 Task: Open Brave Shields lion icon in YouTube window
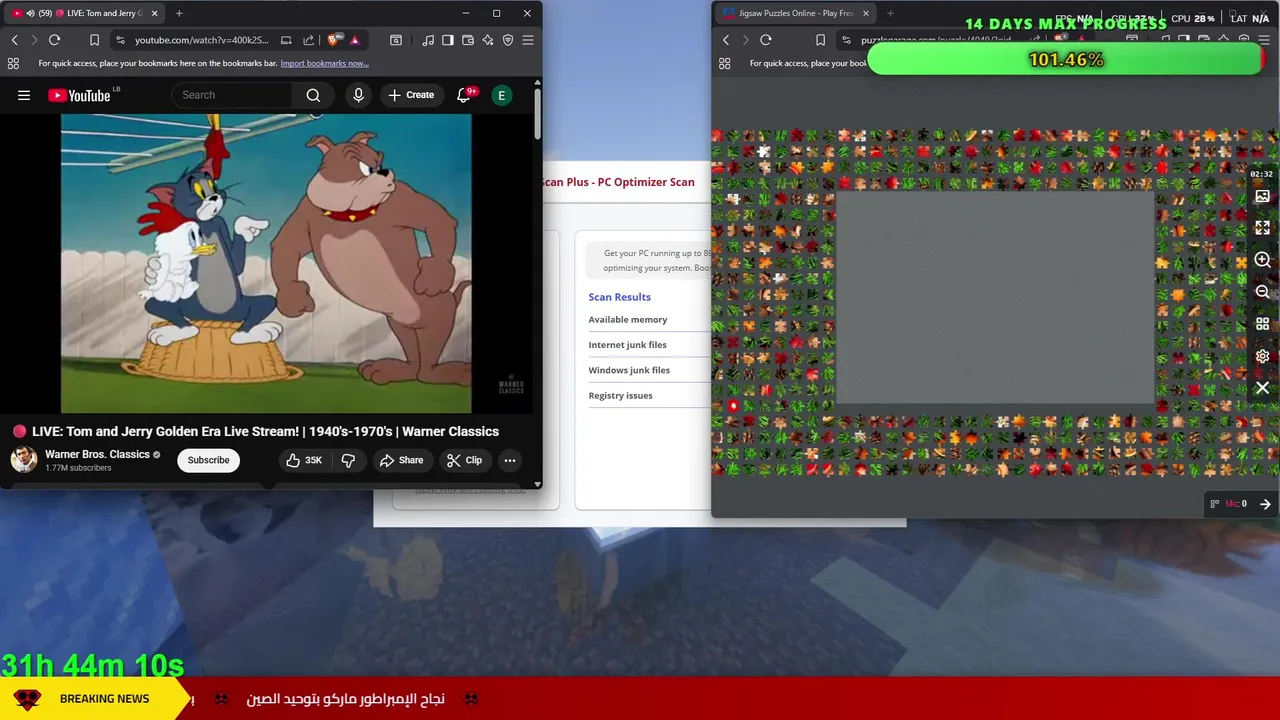[x=333, y=40]
